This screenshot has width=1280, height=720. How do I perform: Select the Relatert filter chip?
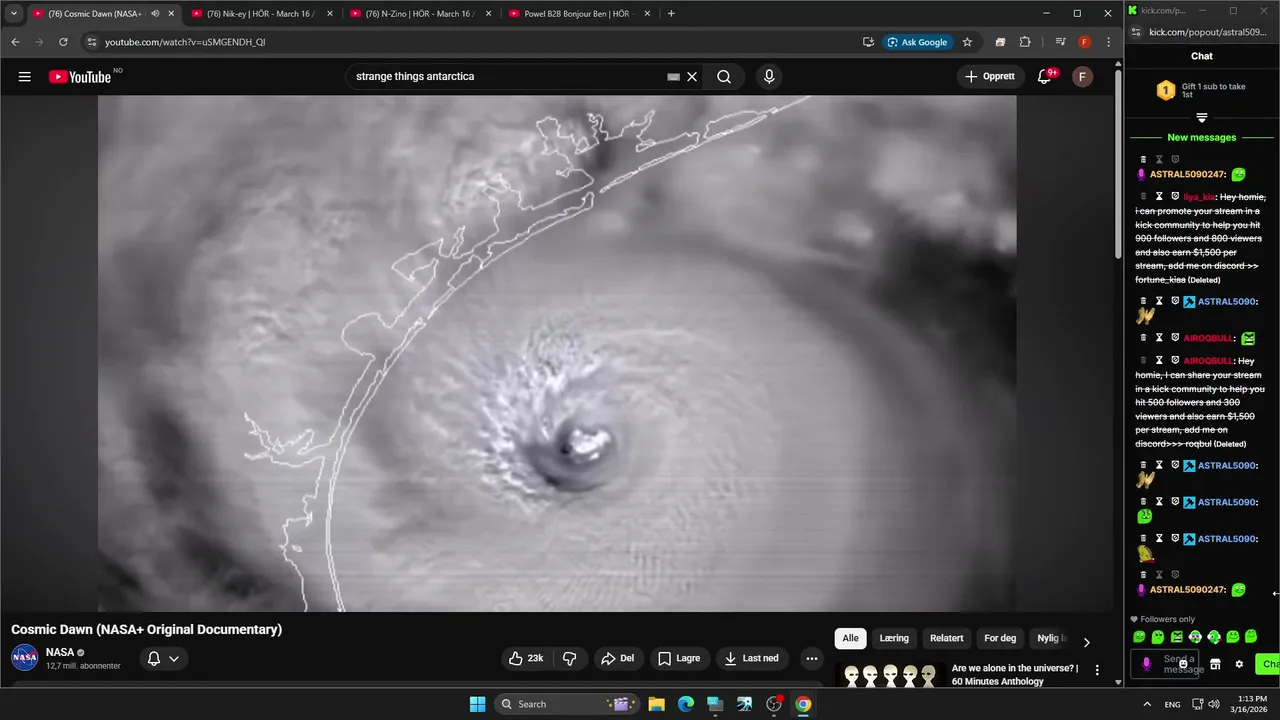pos(947,638)
